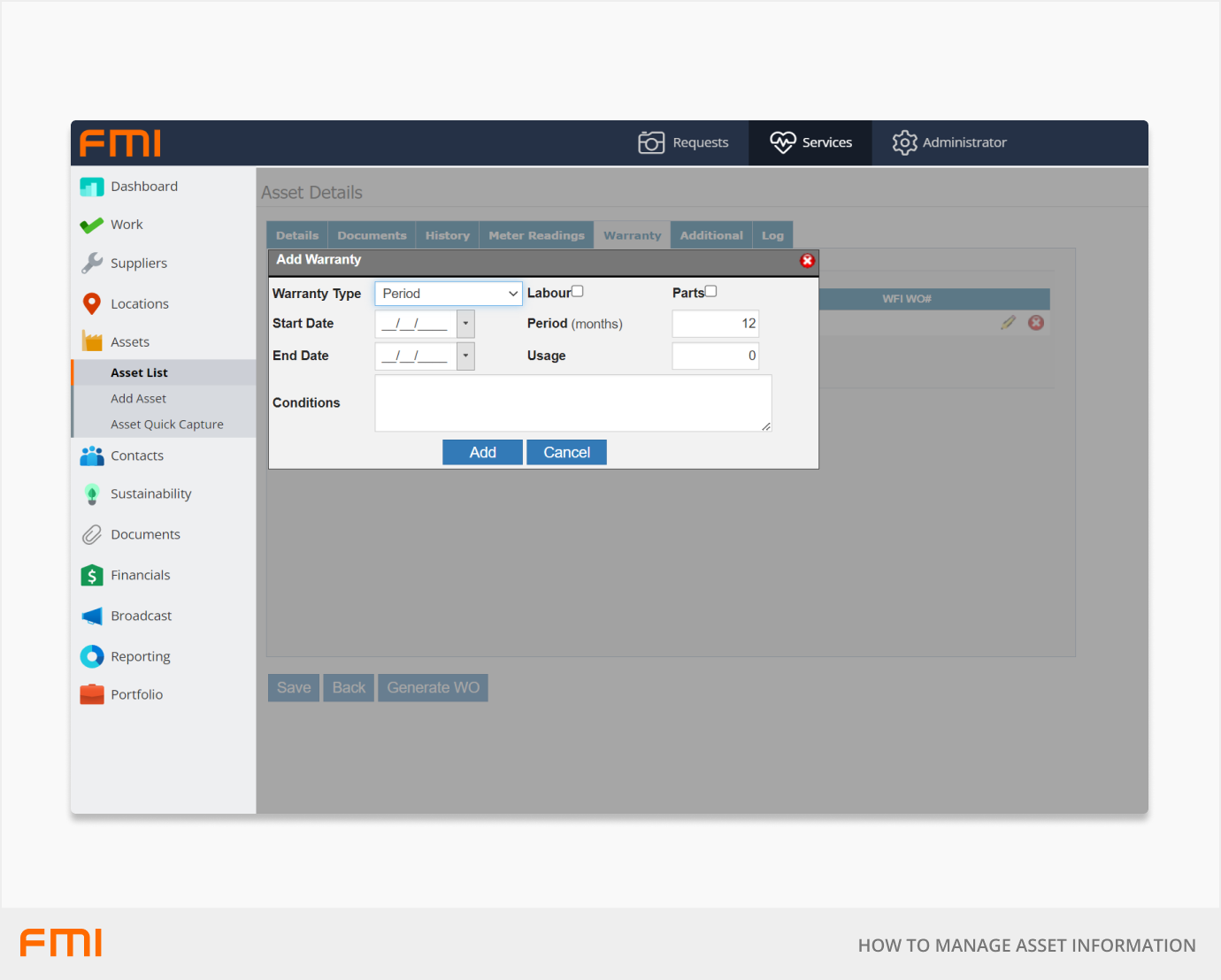
Task: Tick the Parts checkbox
Action: click(x=710, y=291)
